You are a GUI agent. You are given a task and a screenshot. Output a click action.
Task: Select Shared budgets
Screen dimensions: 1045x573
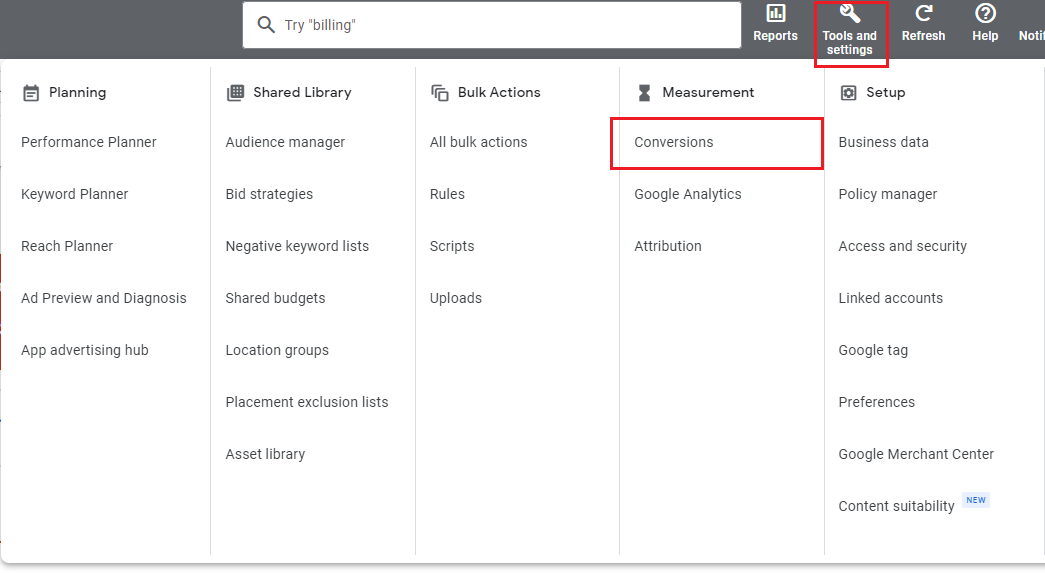tap(275, 298)
